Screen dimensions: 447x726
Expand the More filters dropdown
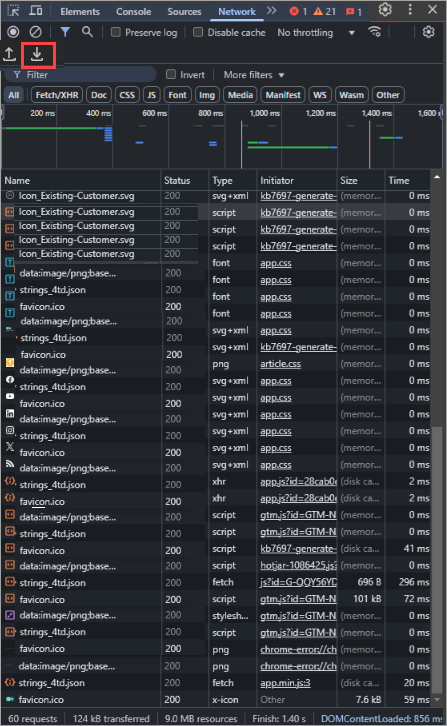(x=254, y=75)
